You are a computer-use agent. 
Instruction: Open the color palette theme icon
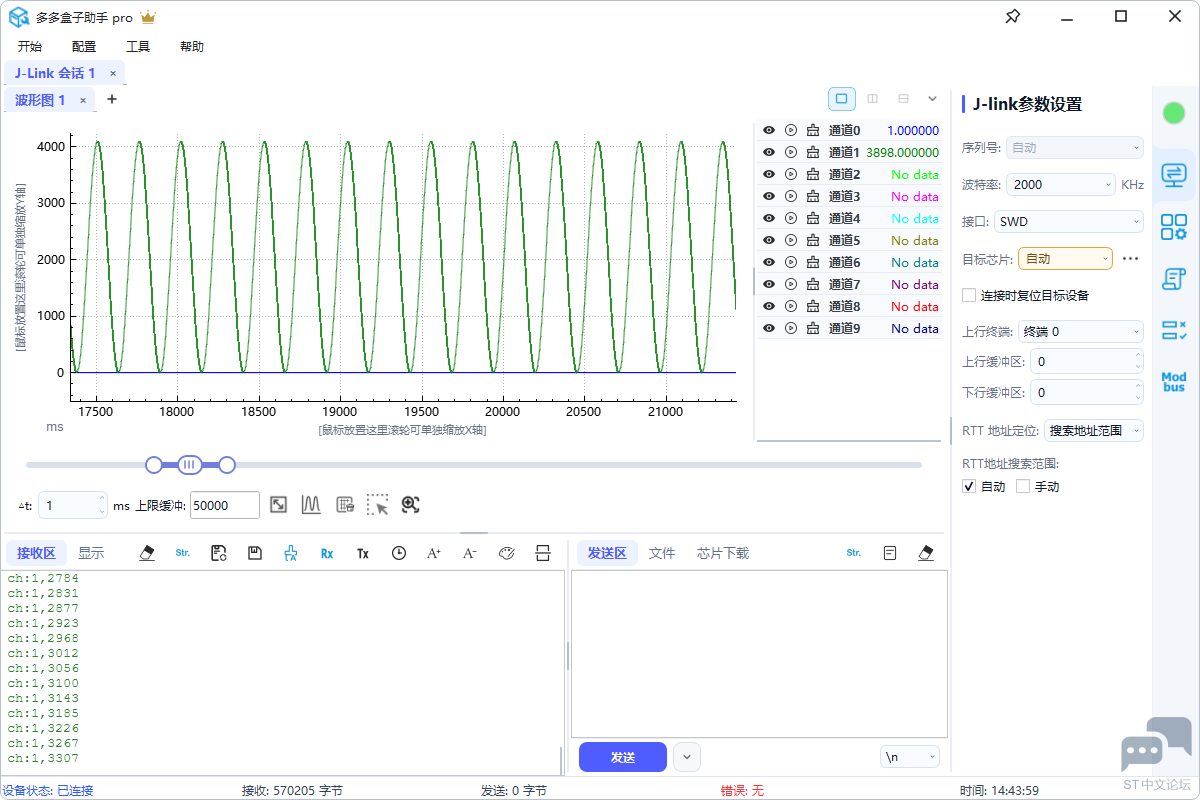click(506, 553)
